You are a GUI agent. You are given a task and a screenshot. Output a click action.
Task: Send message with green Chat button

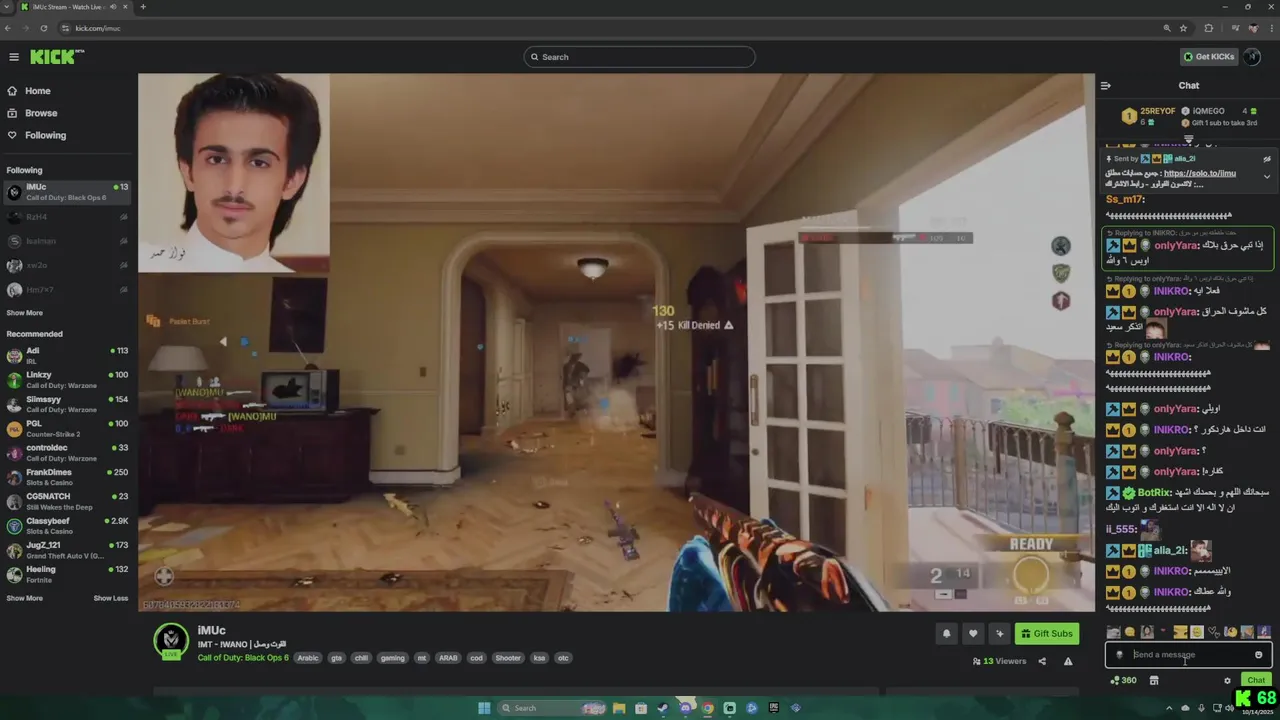point(1256,680)
